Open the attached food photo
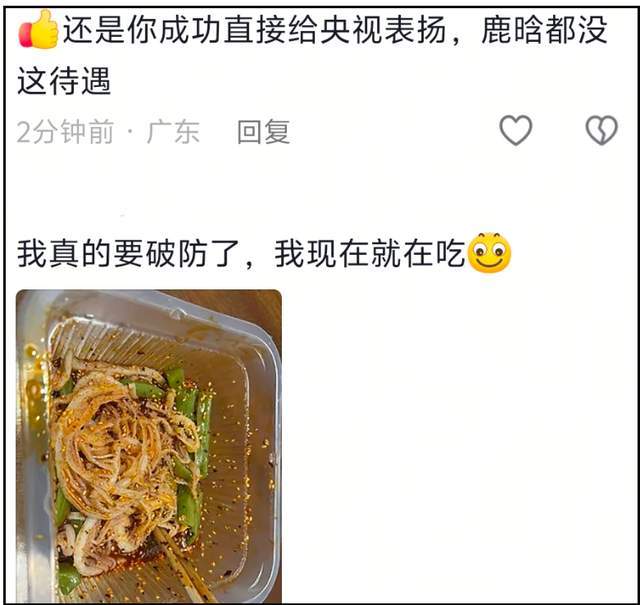Viewport: 640px width, 605px height. tap(149, 446)
